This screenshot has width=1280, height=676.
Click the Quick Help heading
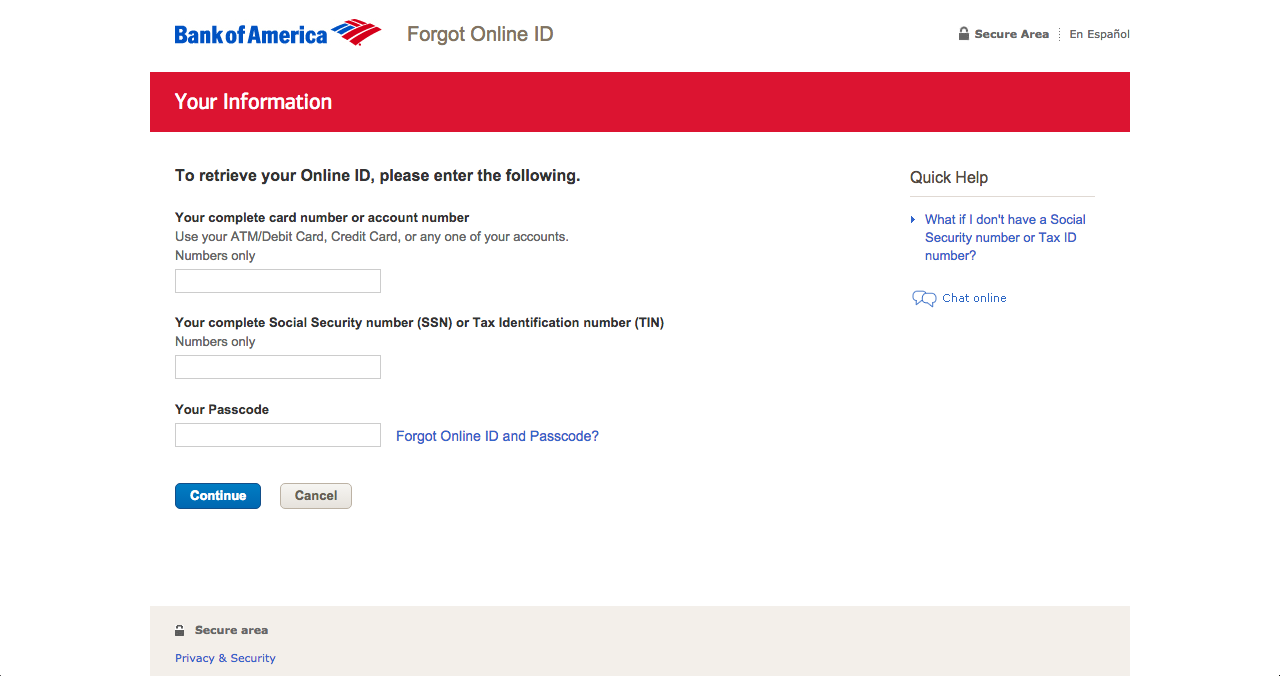pyautogui.click(x=948, y=177)
